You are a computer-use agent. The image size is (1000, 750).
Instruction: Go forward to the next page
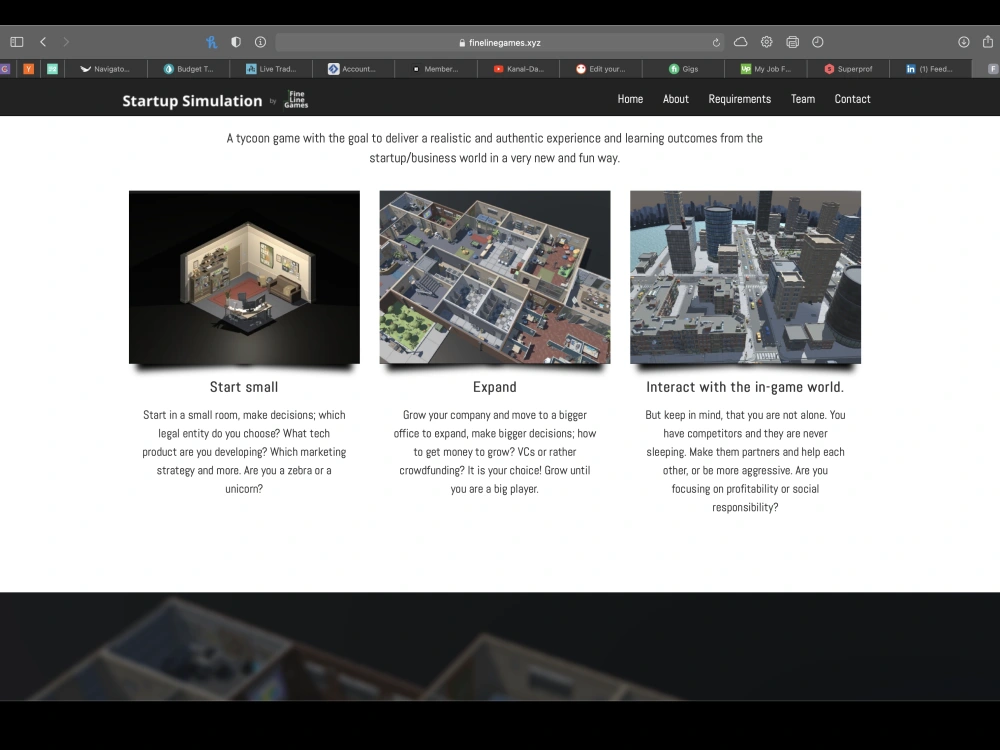pyautogui.click(x=66, y=42)
